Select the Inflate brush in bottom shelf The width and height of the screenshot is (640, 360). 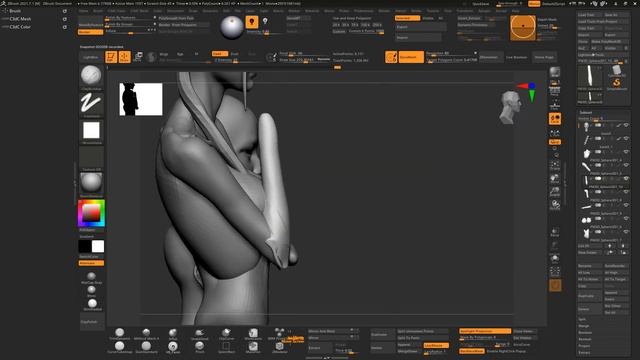[173, 334]
